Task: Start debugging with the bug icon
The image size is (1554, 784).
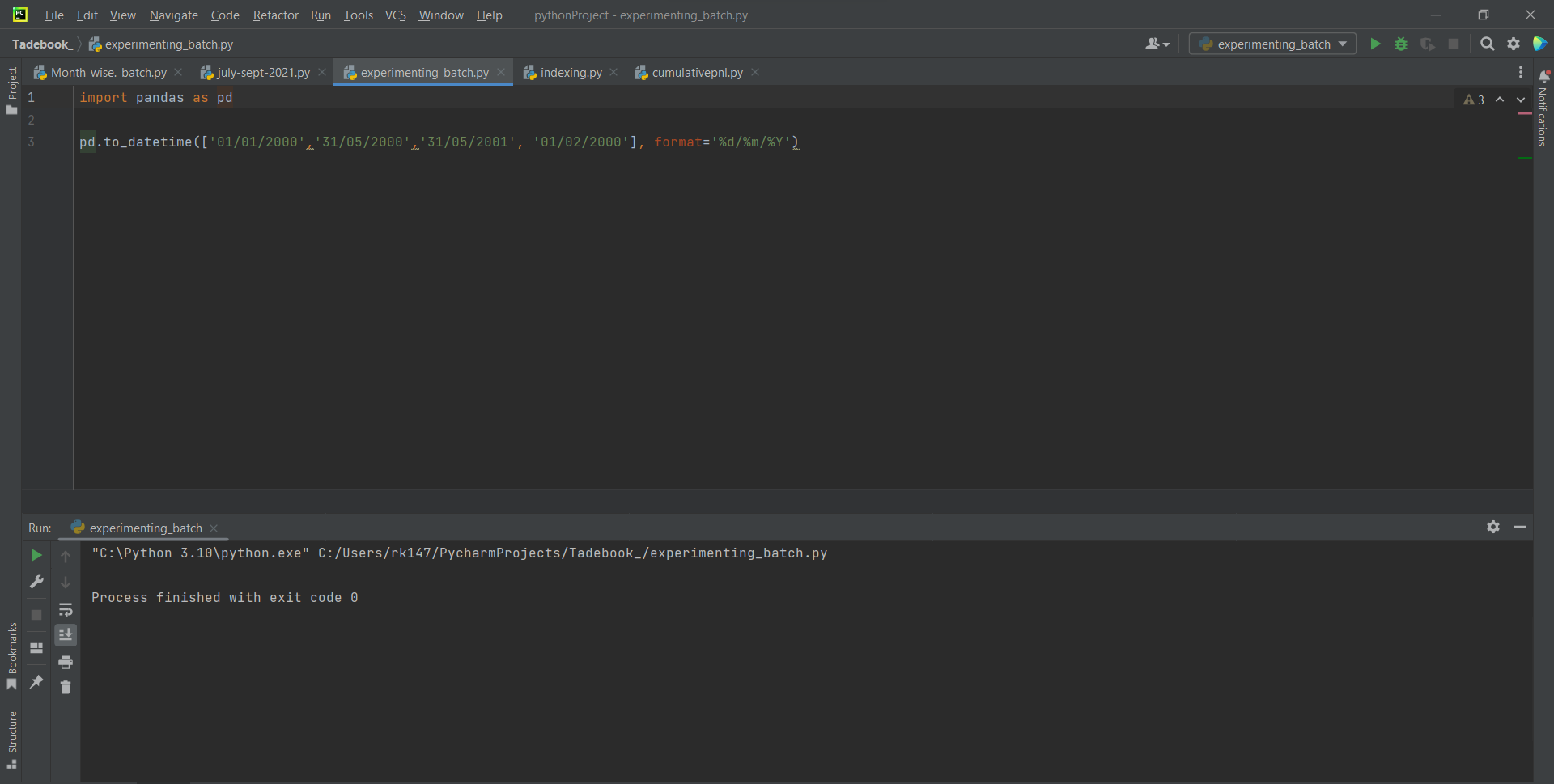Action: pyautogui.click(x=1401, y=44)
